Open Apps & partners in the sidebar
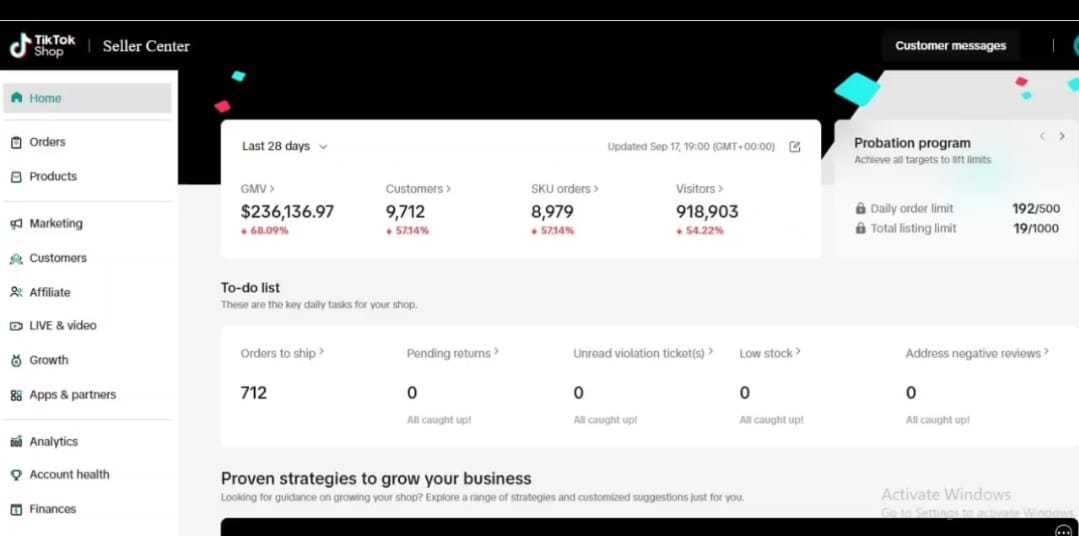This screenshot has width=1079, height=536. point(72,395)
